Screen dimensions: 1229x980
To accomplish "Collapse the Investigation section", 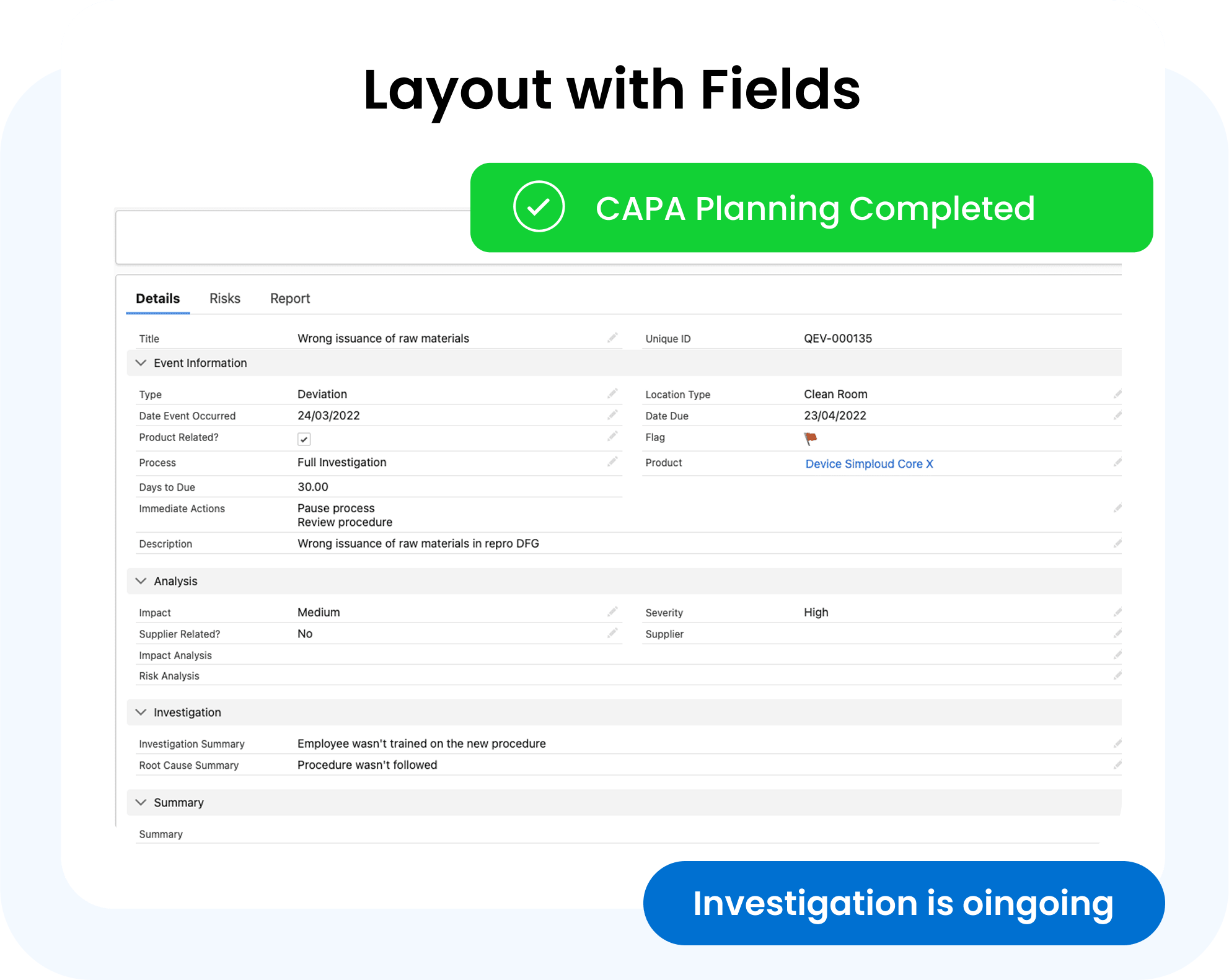I will [141, 712].
